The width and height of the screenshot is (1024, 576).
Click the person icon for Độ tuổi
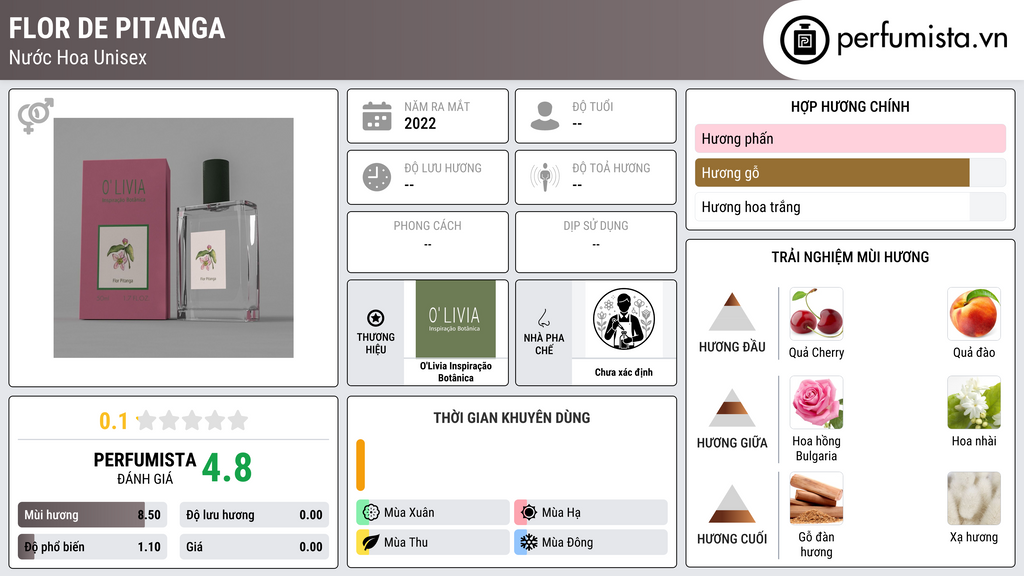[545, 116]
